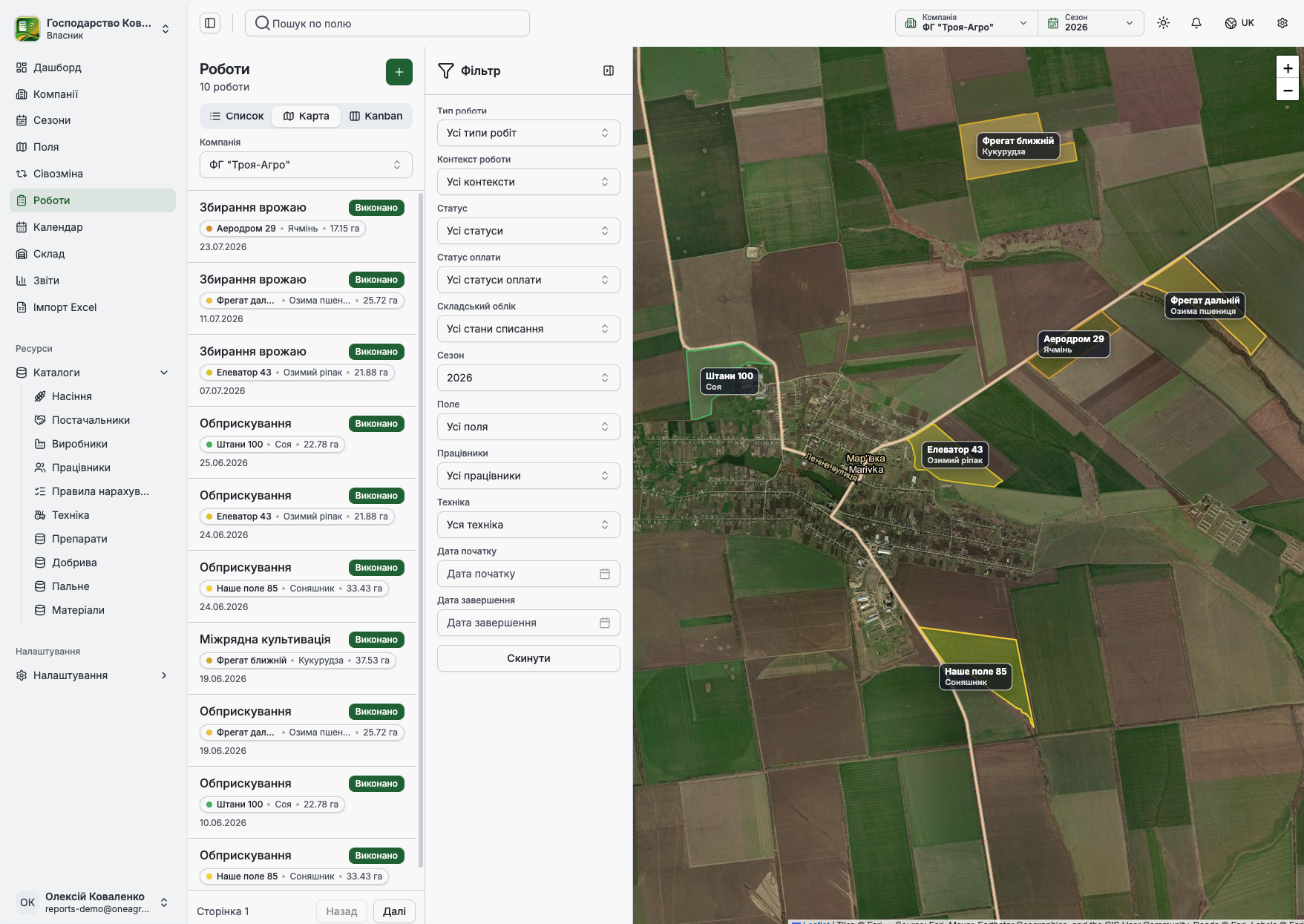
Task: Pick Дата завершення date field
Action: 528,623
